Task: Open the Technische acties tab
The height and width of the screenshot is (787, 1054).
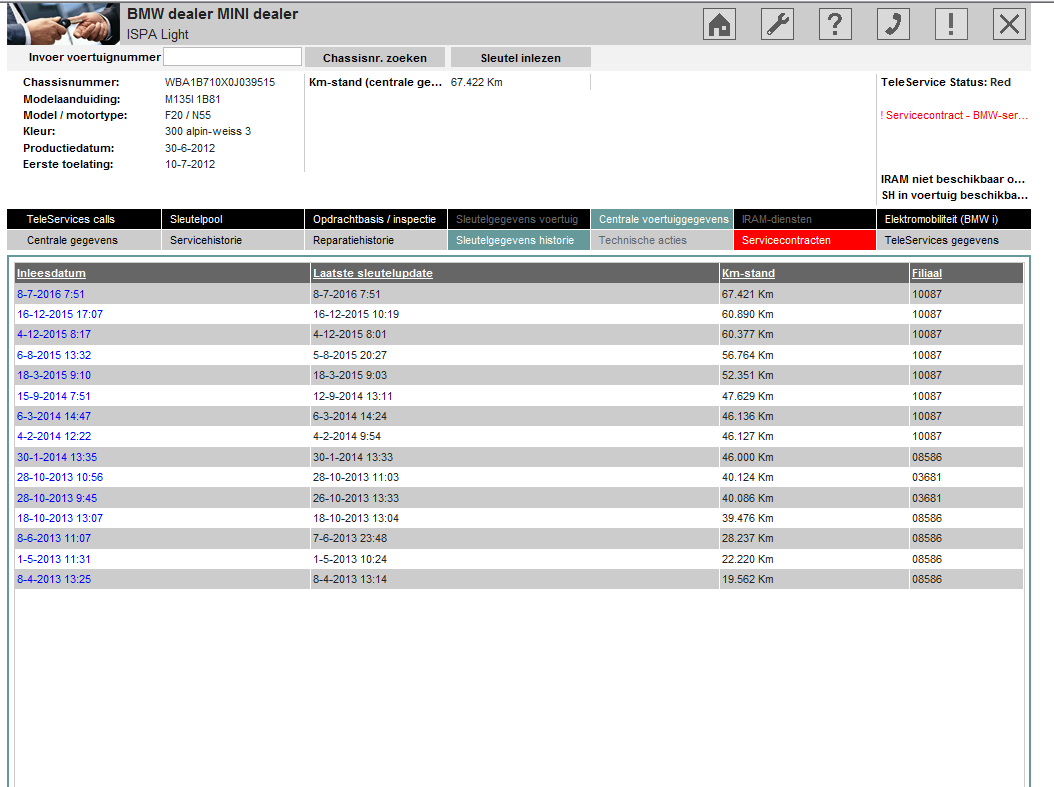Action: 661,240
